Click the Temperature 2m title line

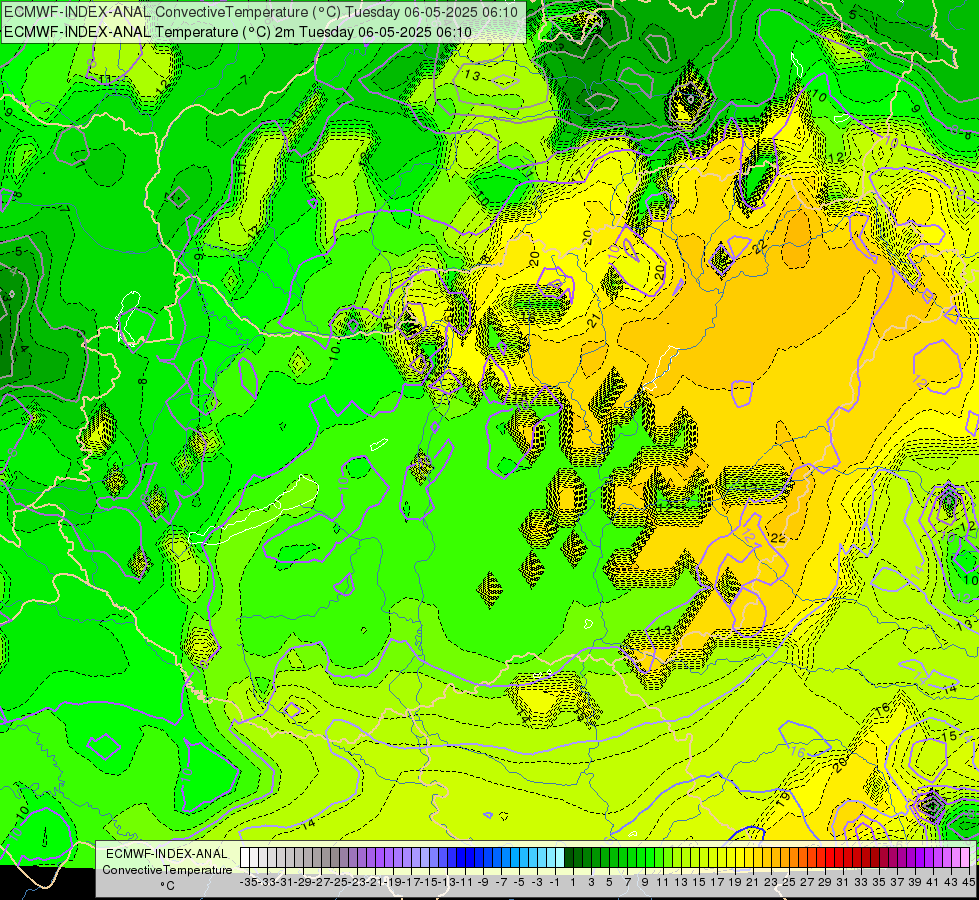click(x=238, y=31)
